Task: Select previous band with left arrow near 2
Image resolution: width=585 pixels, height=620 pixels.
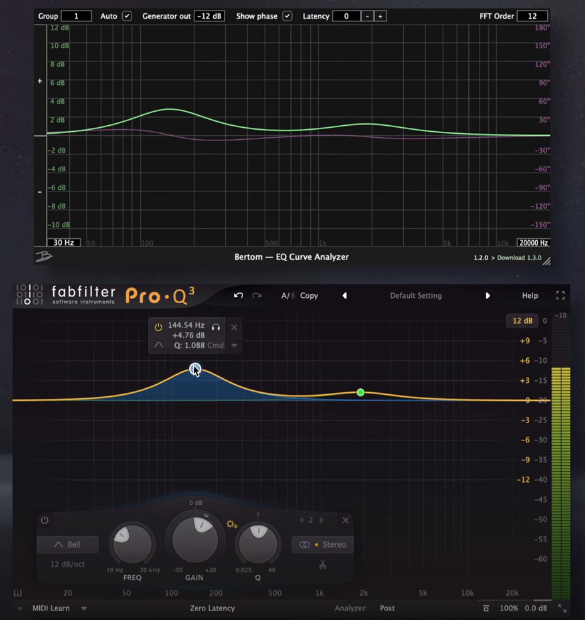Action: tap(301, 520)
